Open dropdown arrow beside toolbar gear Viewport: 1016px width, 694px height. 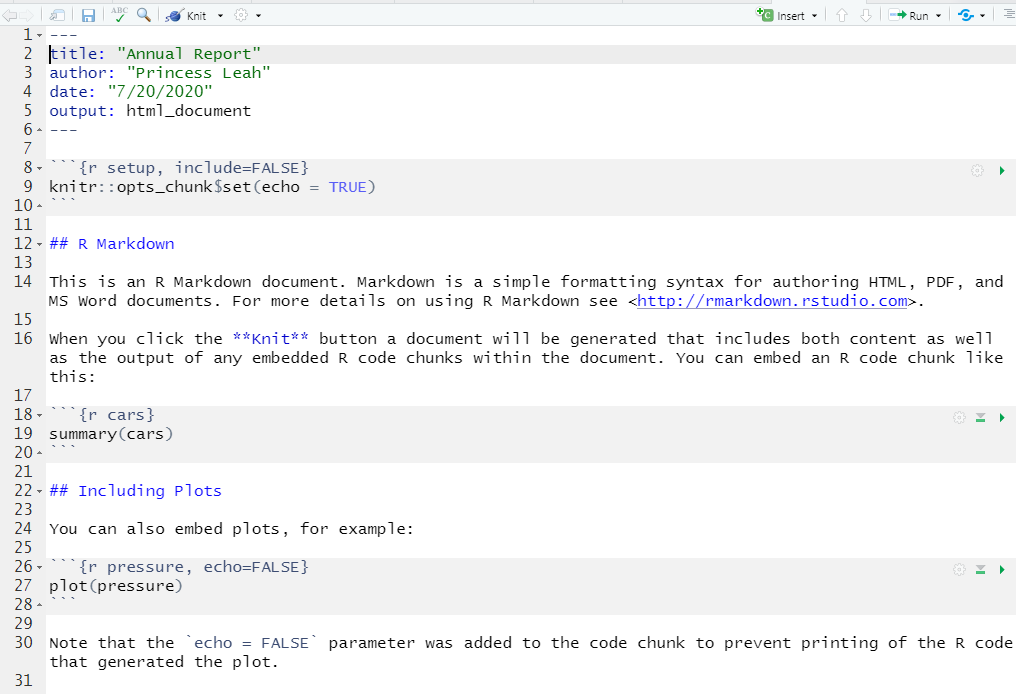click(x=259, y=16)
